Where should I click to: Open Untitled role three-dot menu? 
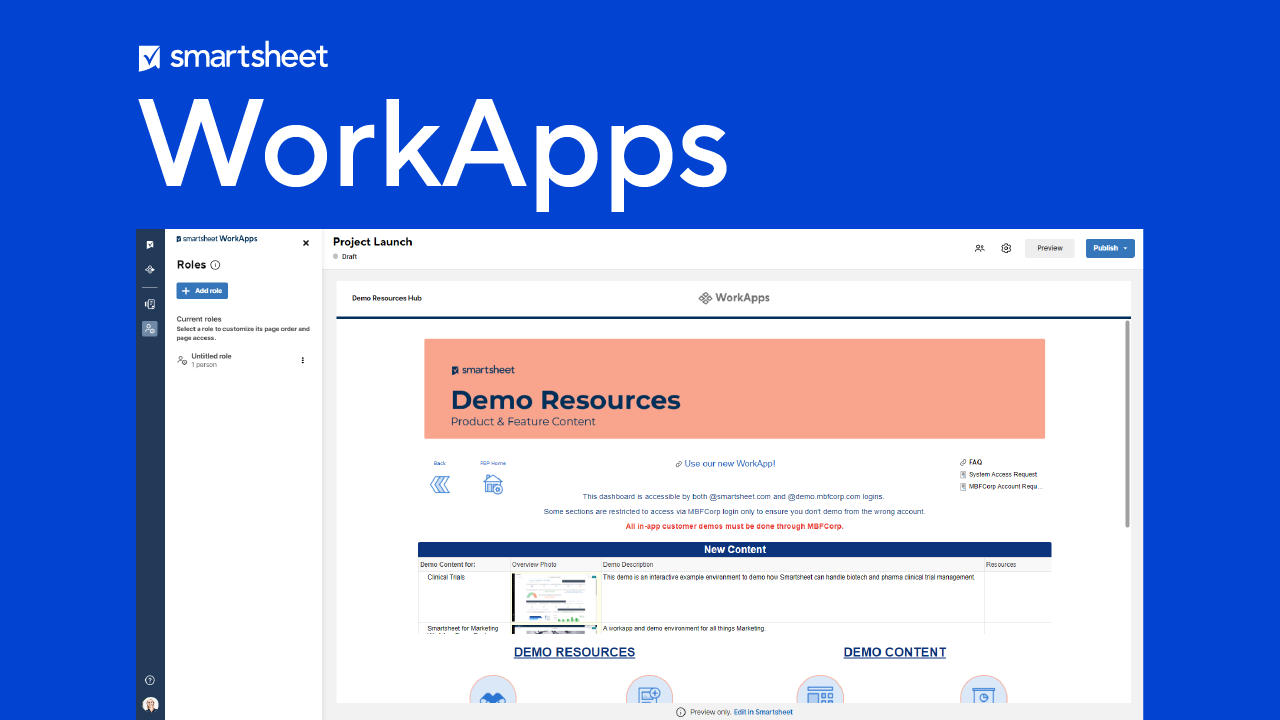click(303, 360)
